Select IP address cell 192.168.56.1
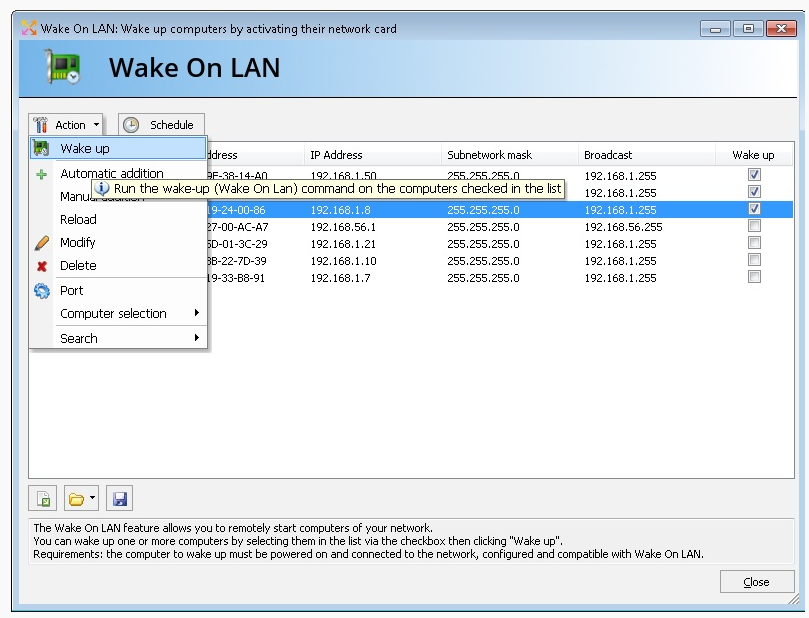Screen dimensions: 809x618 (344, 227)
